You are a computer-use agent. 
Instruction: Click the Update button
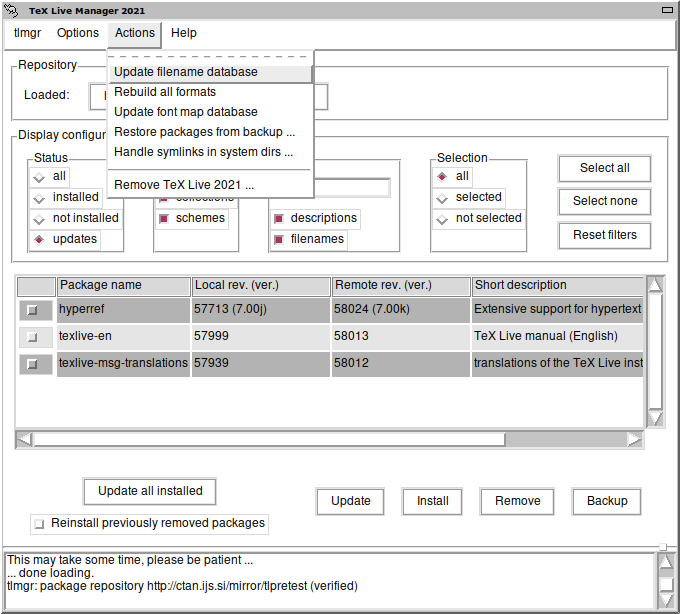tap(350, 501)
